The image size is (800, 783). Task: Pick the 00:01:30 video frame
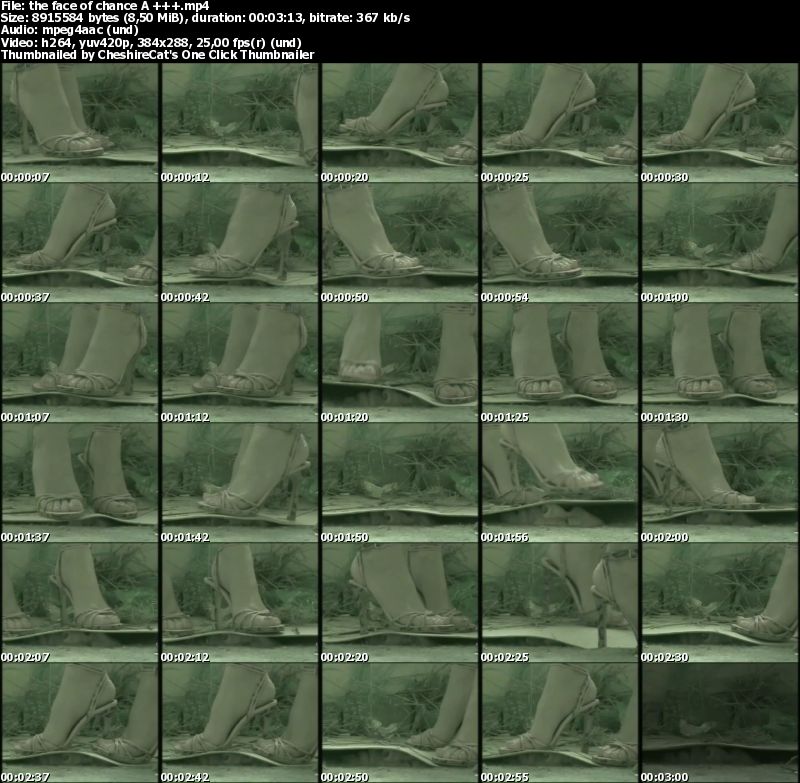coord(720,363)
